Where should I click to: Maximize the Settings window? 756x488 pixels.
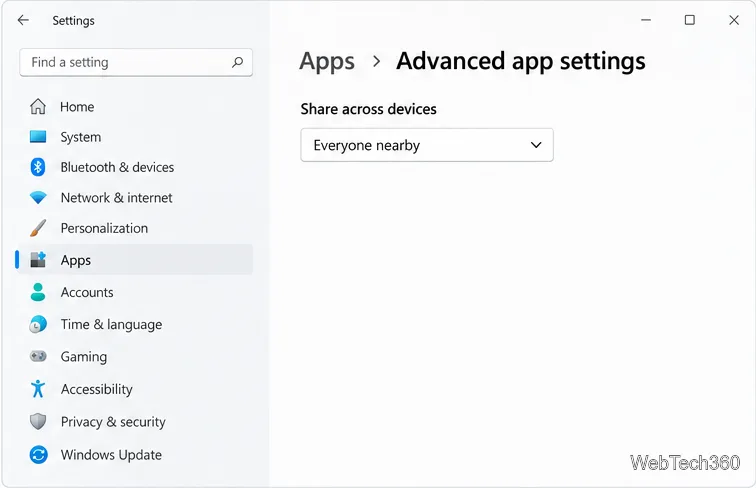pyautogui.click(x=690, y=20)
